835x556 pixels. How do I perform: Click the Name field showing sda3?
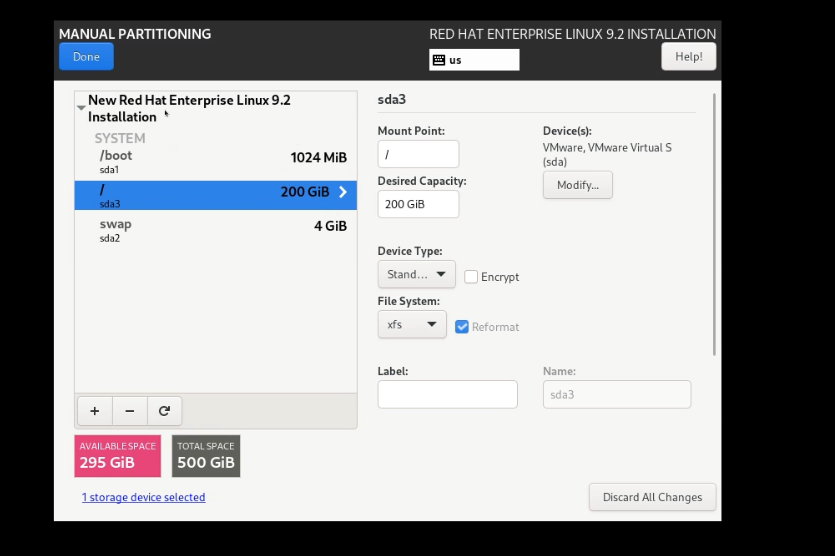(x=617, y=395)
